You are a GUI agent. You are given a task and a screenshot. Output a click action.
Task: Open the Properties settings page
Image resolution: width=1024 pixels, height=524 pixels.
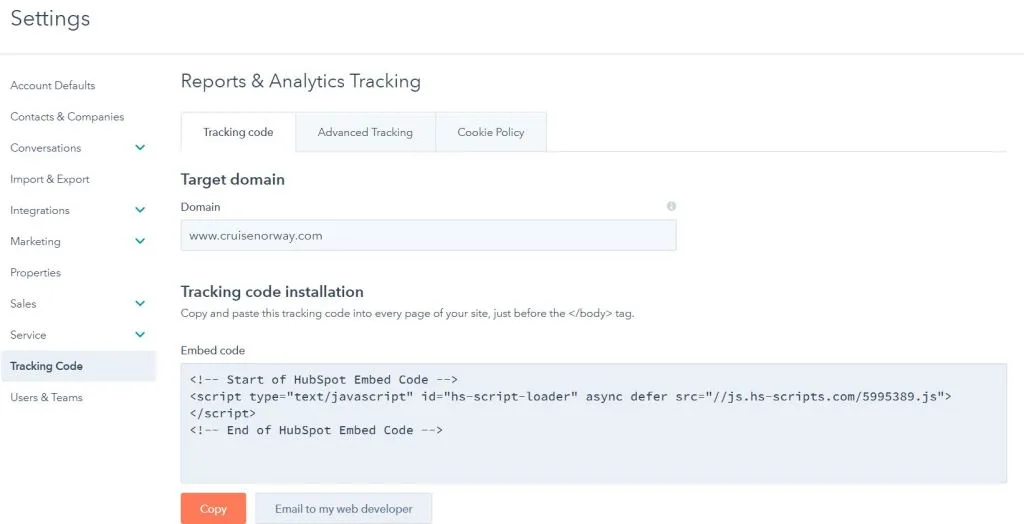[x=35, y=272]
